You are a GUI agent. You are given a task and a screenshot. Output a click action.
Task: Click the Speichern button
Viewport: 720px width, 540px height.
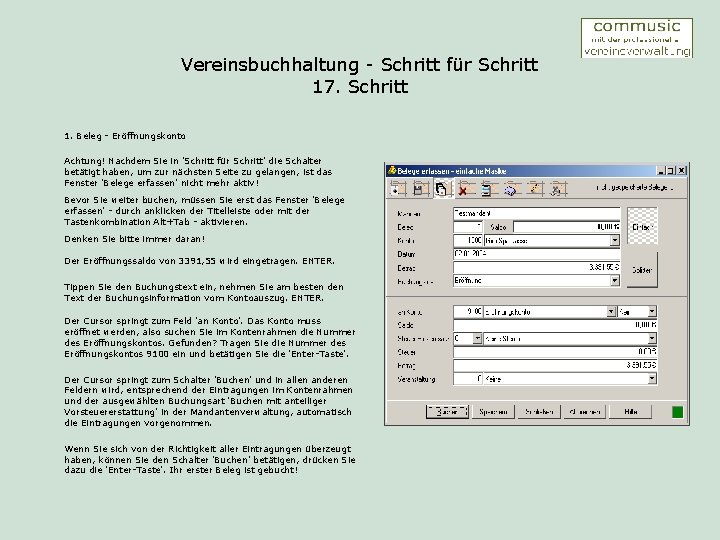click(x=493, y=412)
